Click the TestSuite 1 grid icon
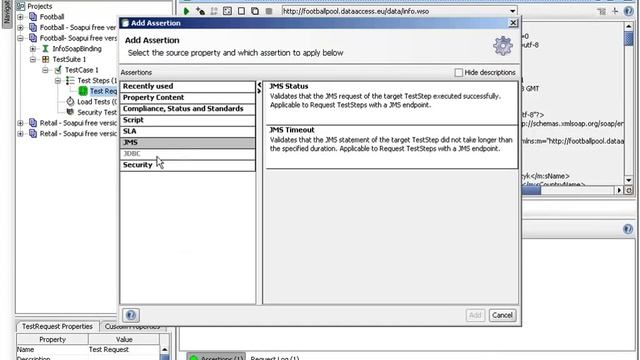Screen dimensions: 640x360 coord(45,59)
